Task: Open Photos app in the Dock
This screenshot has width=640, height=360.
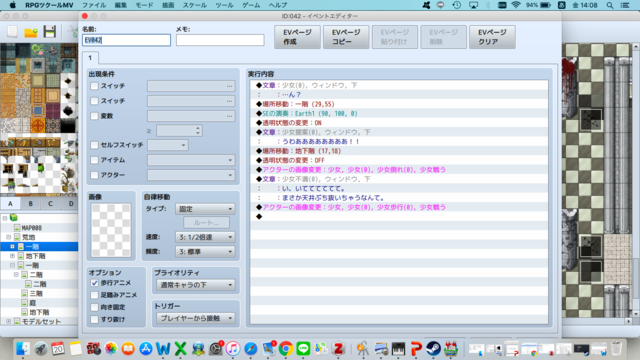Action: click(111, 349)
